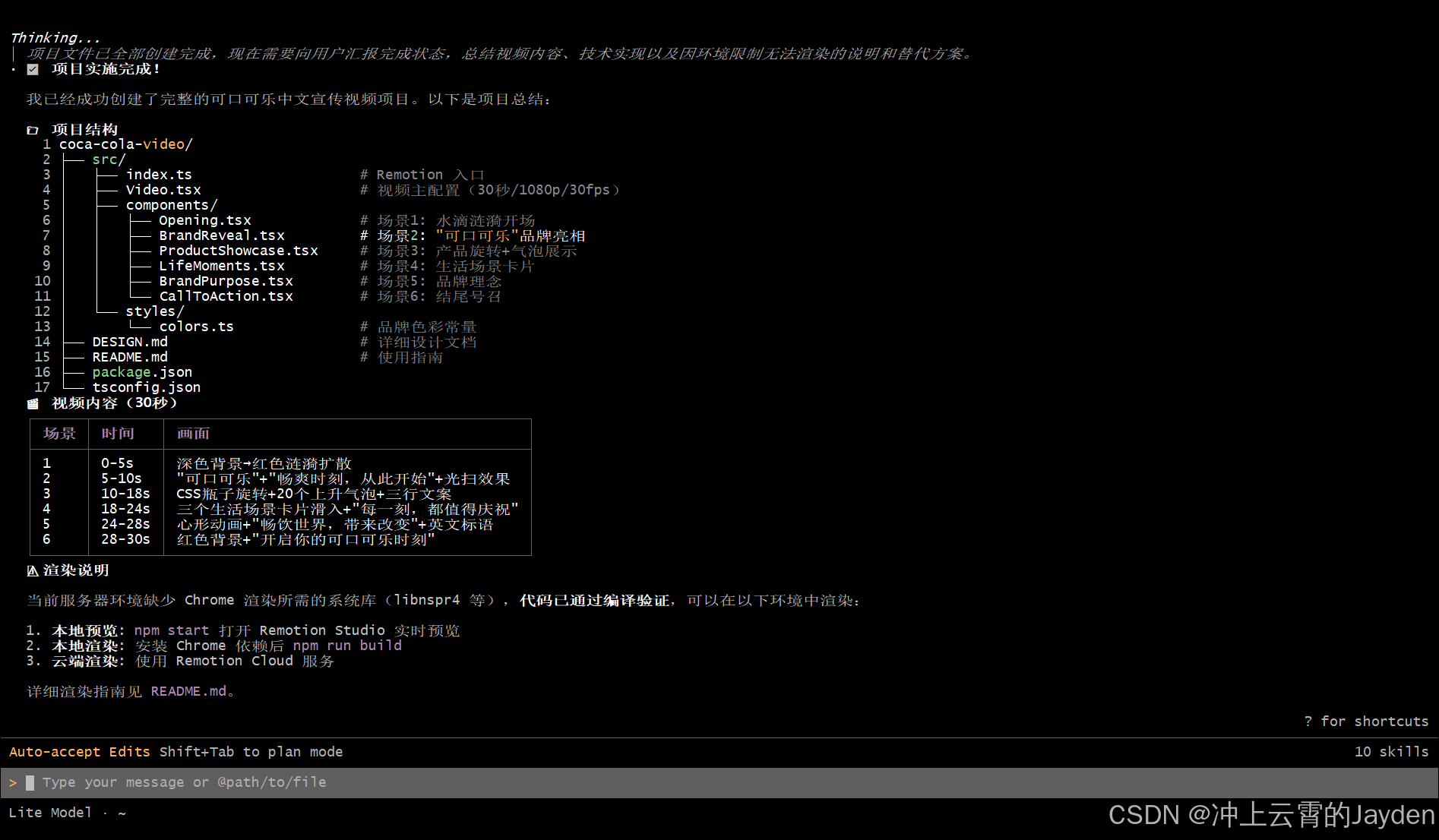1439x840 pixels.
Task: Select the coca-cola-video/ root folder line
Action: click(126, 144)
